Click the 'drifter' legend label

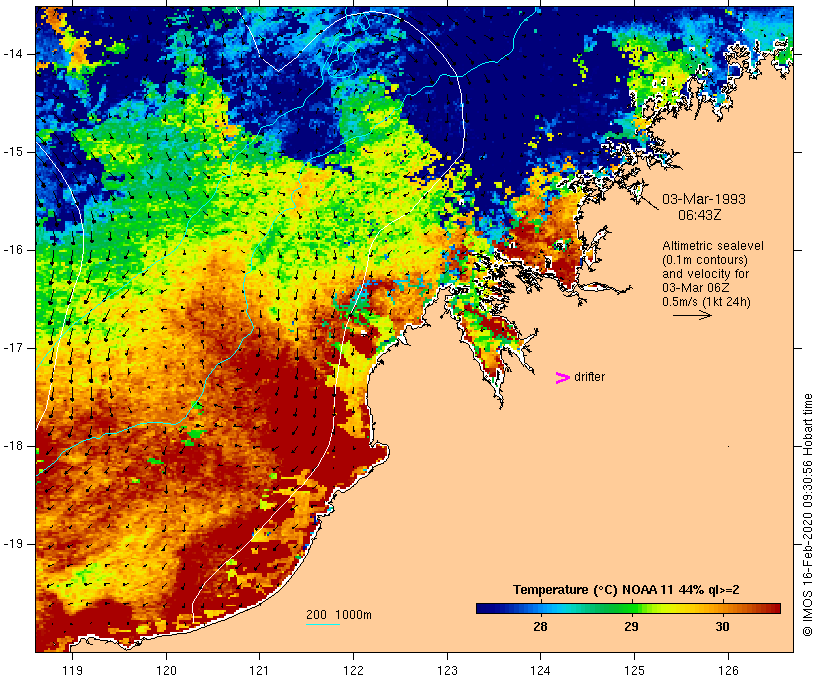coord(589,377)
